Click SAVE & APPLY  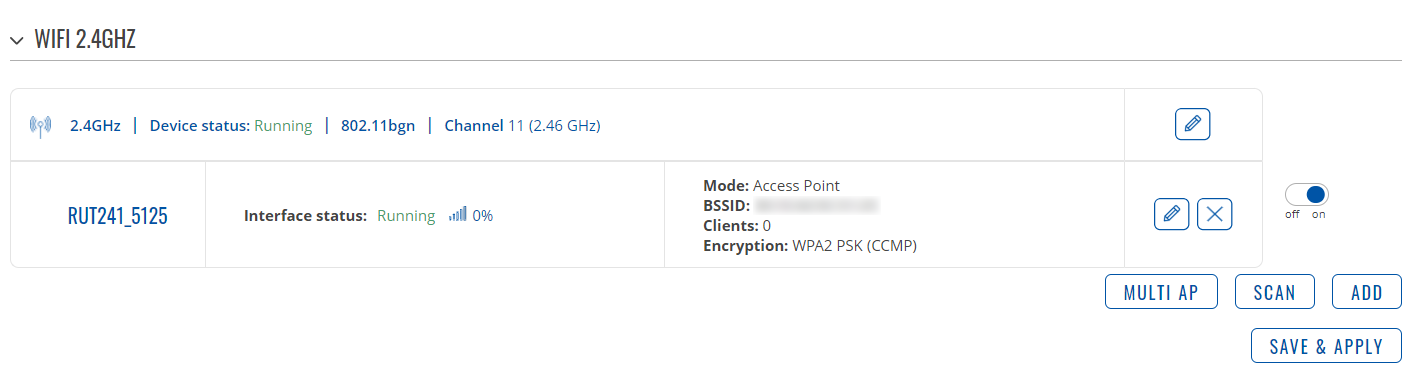click(1326, 346)
